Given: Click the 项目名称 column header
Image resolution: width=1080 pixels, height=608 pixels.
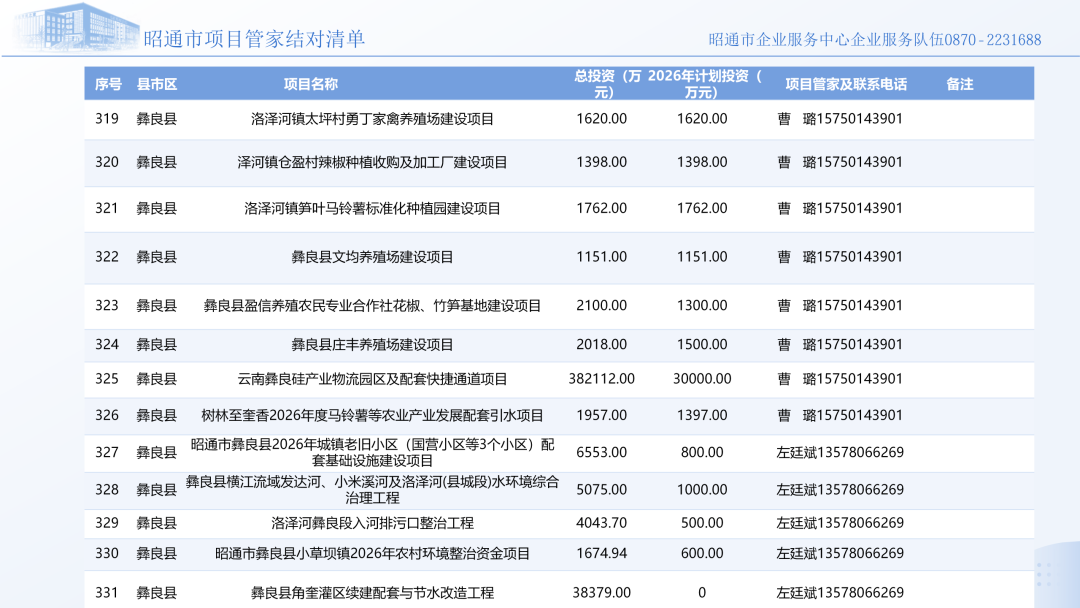Looking at the screenshot, I should click(x=311, y=84).
